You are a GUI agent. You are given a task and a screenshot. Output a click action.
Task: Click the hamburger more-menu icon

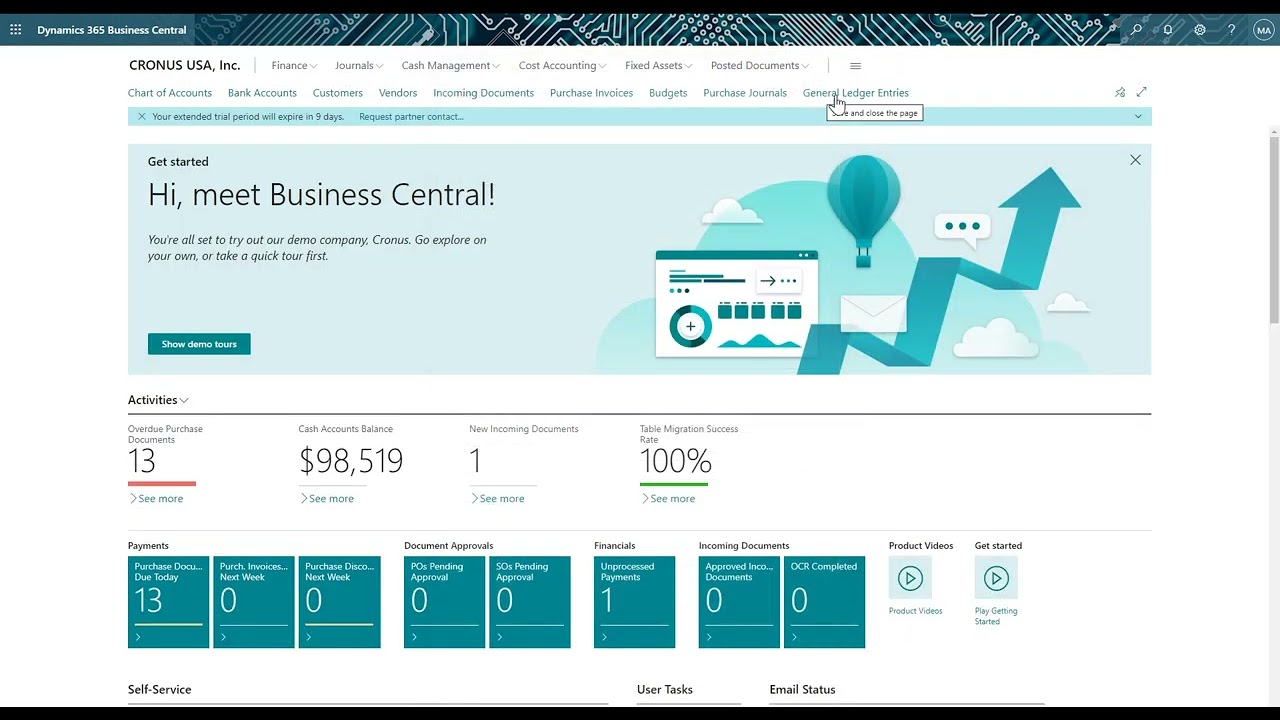tap(855, 66)
